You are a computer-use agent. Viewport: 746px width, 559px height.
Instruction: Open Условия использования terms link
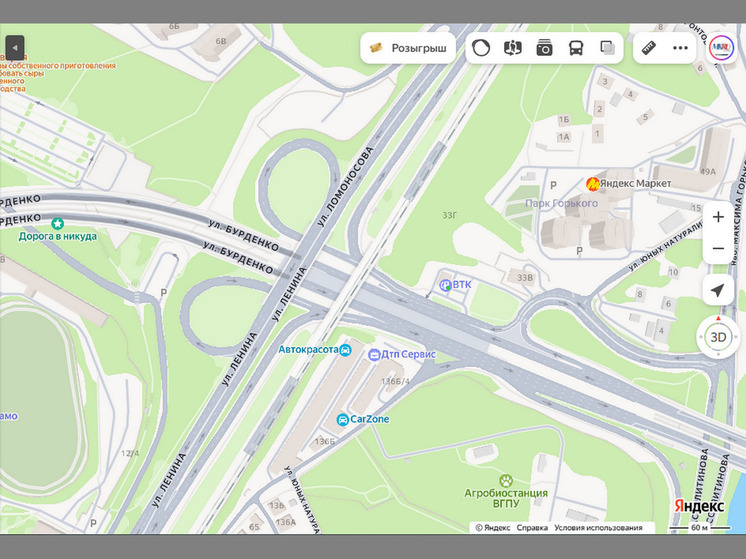click(x=598, y=528)
